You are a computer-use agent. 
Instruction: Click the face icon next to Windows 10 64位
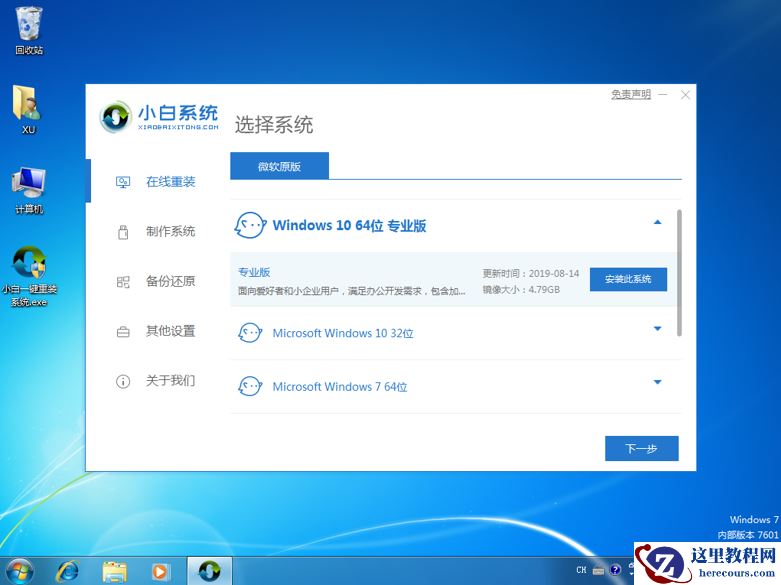click(250, 225)
